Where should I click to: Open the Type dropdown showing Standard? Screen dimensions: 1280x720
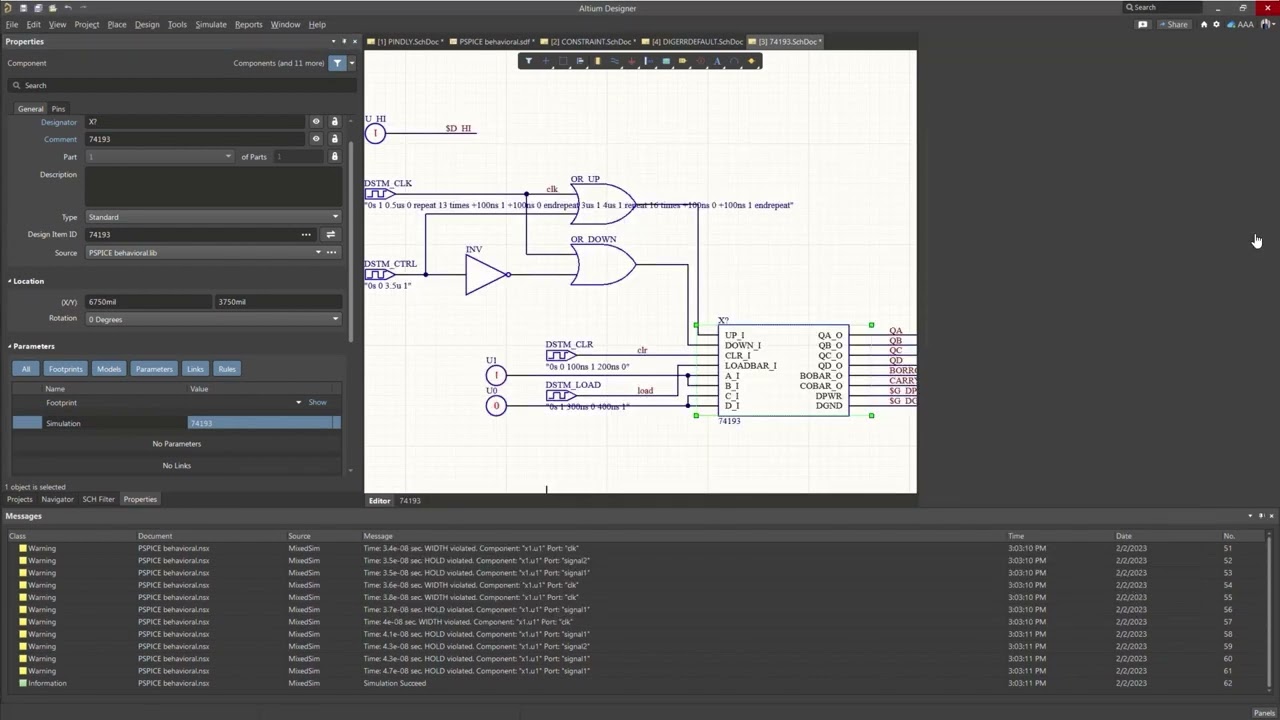[213, 217]
